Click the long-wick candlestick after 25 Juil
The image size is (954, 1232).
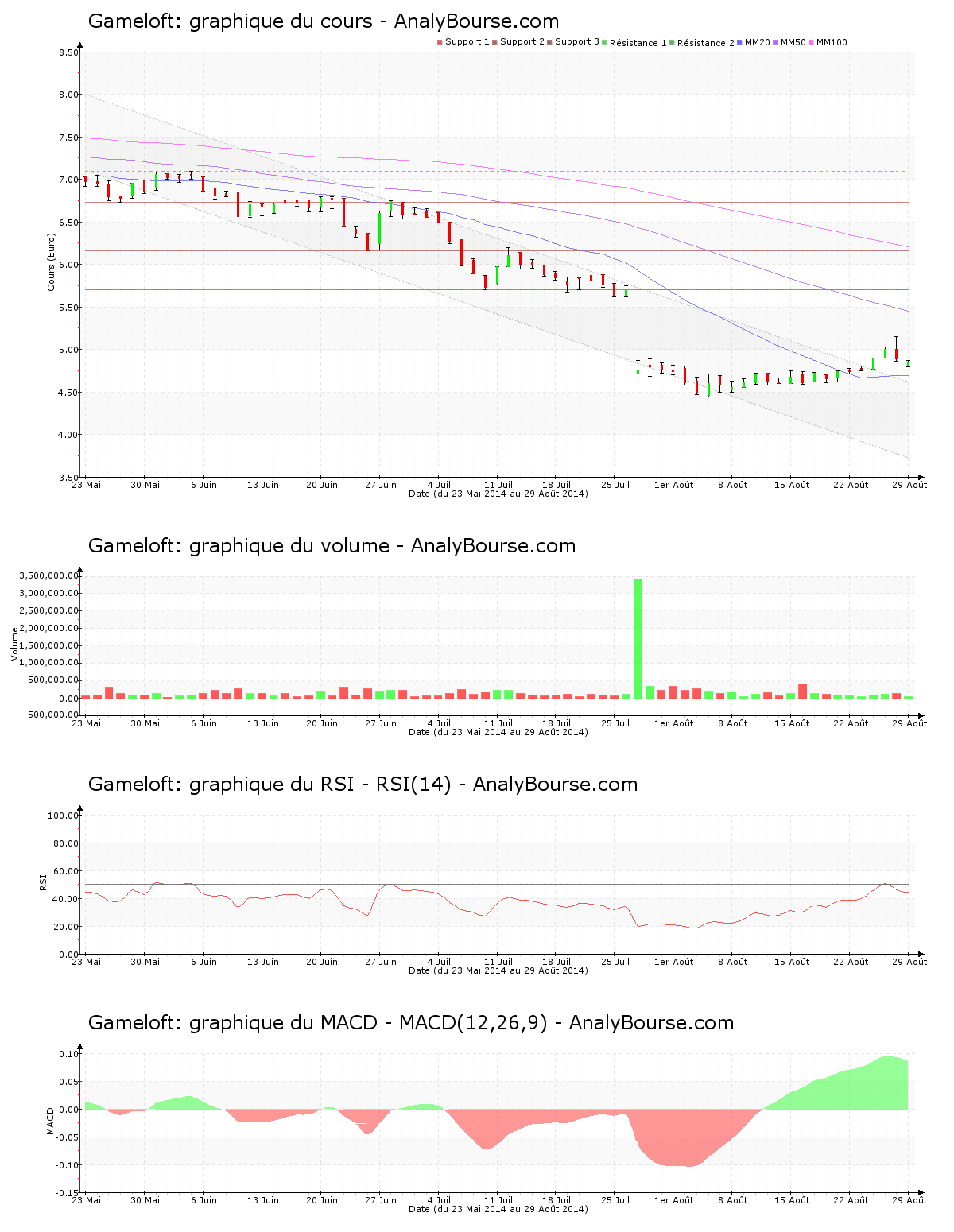638,386
